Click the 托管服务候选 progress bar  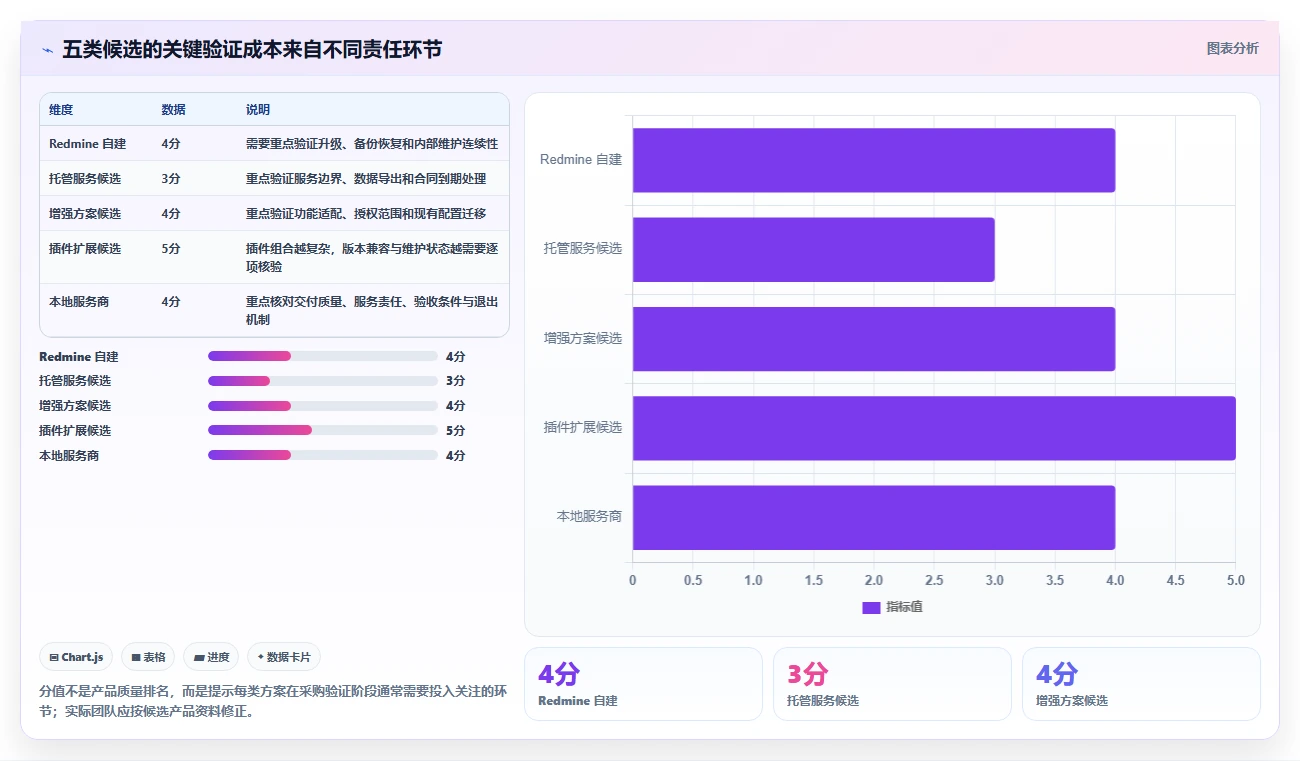(x=323, y=381)
